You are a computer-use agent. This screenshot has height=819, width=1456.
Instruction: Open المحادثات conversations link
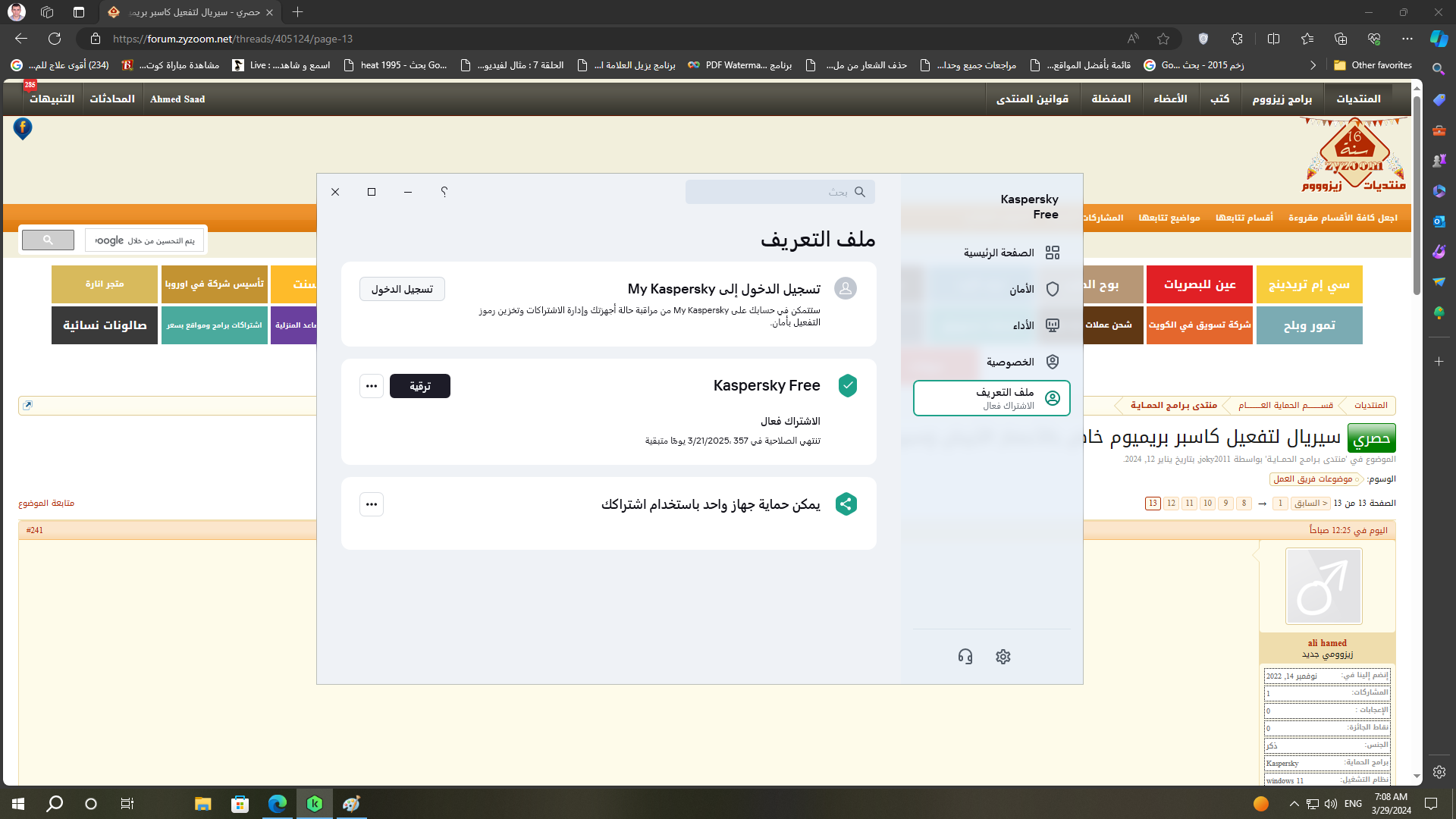112,99
